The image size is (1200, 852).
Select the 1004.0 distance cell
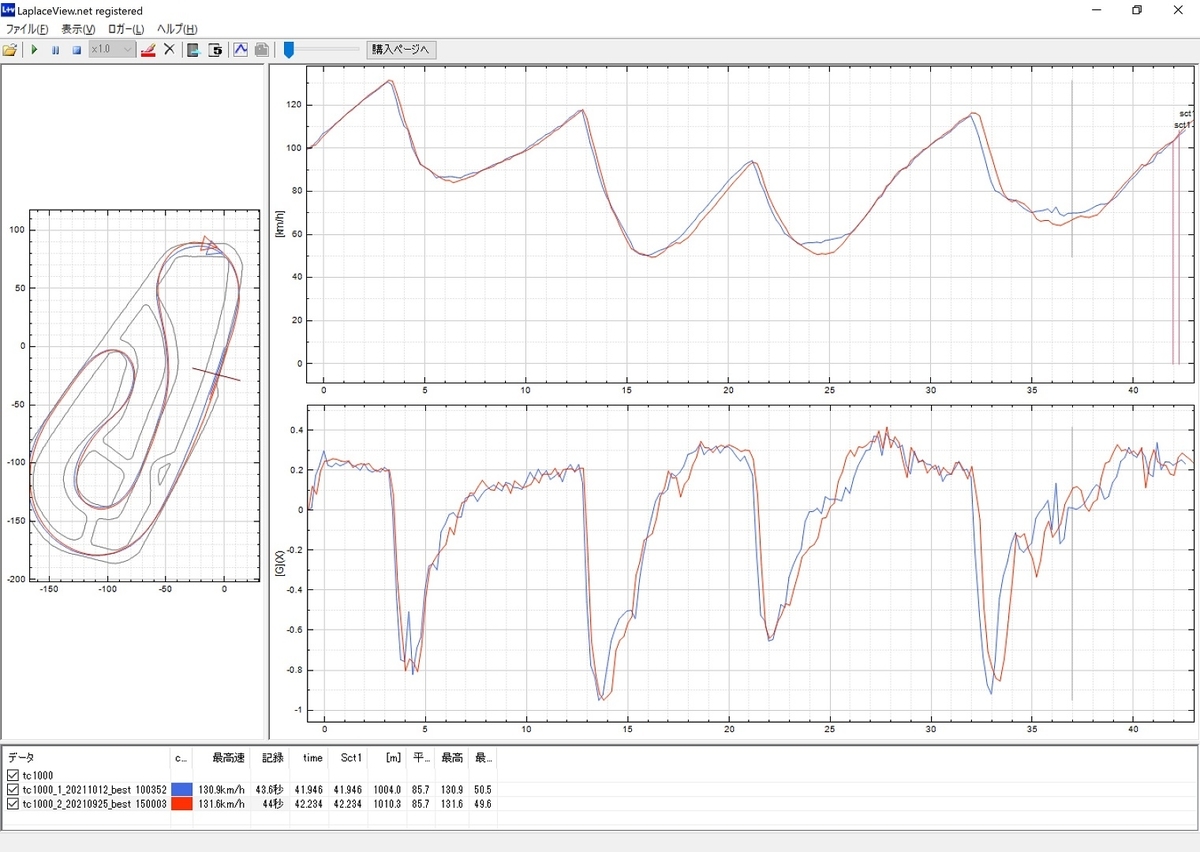(x=387, y=789)
